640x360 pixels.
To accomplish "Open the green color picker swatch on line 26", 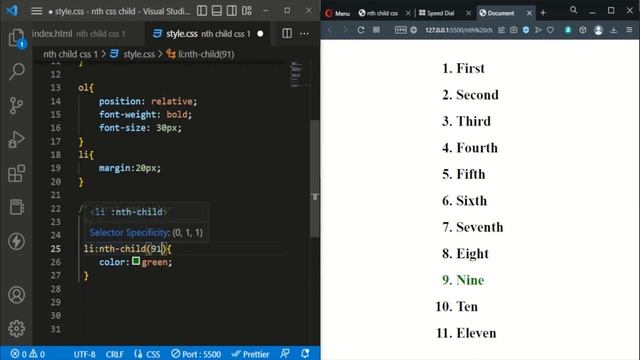I will click(x=136, y=261).
